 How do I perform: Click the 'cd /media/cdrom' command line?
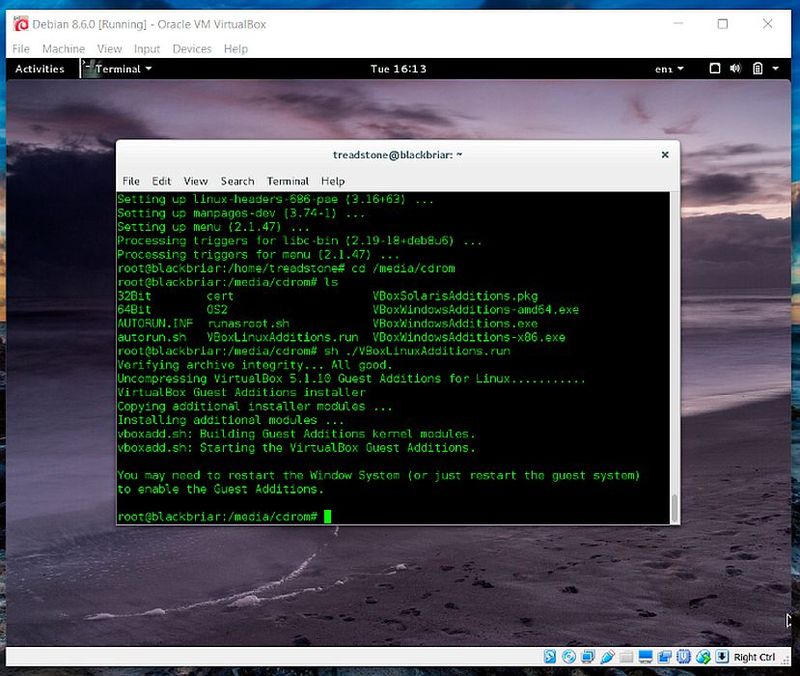(286, 268)
